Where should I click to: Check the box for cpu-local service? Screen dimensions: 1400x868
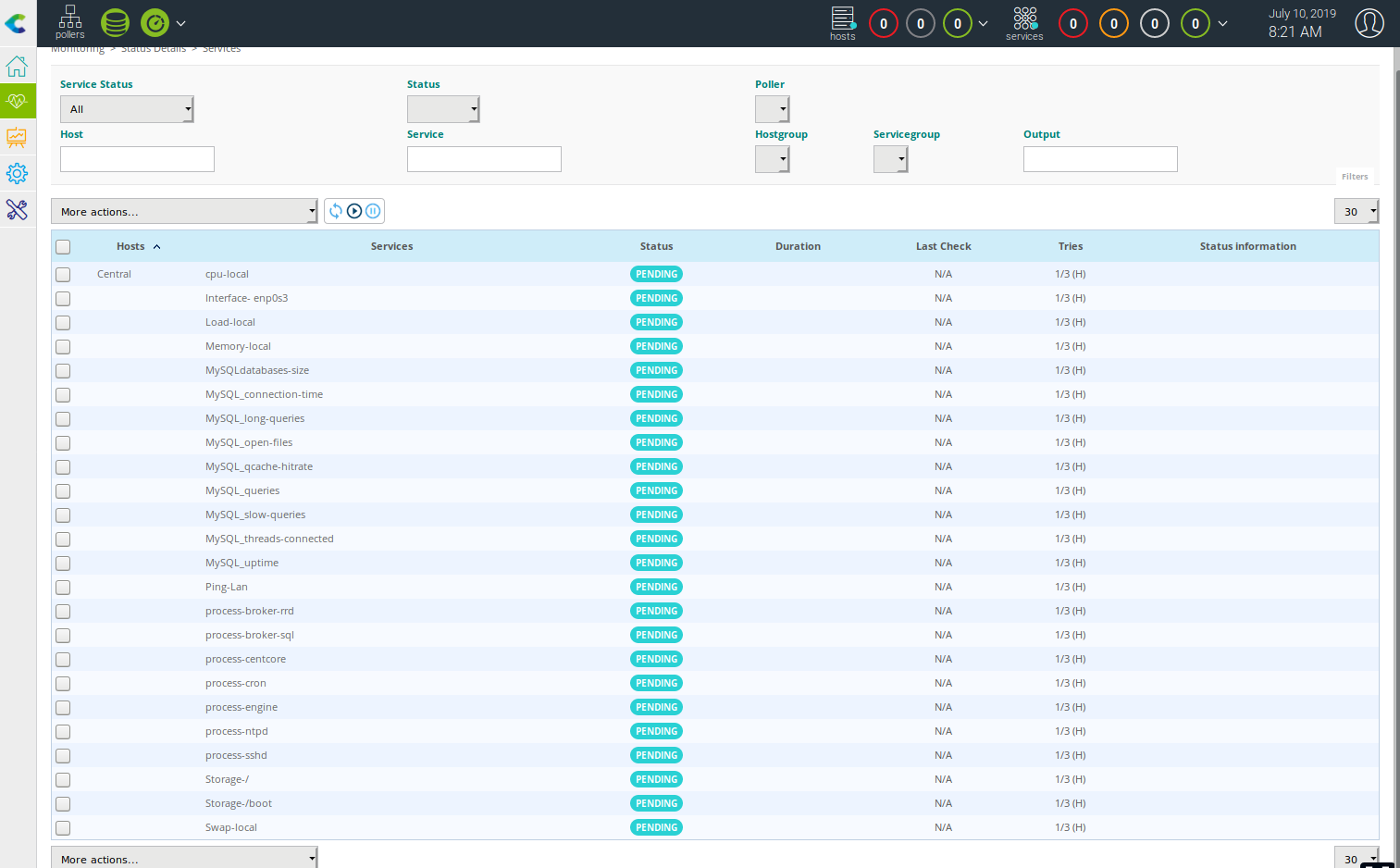pos(63,275)
